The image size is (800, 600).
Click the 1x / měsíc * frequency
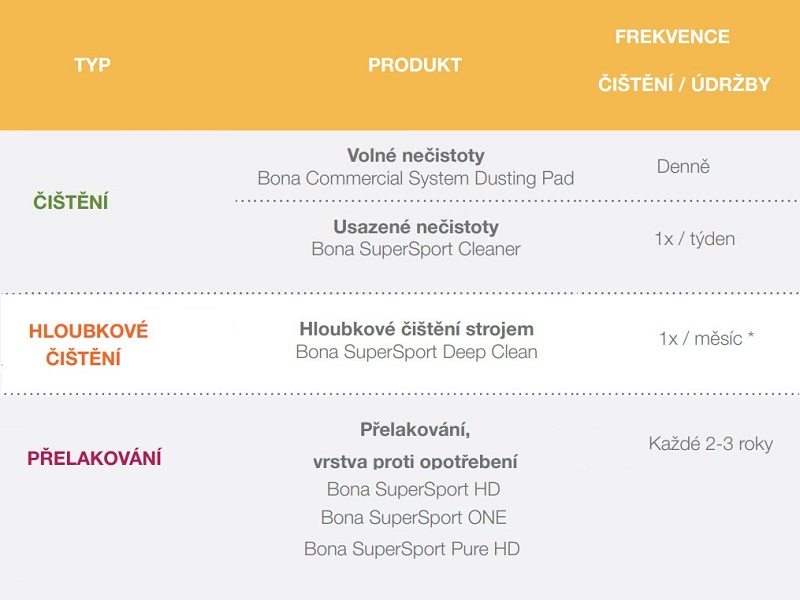pos(706,338)
